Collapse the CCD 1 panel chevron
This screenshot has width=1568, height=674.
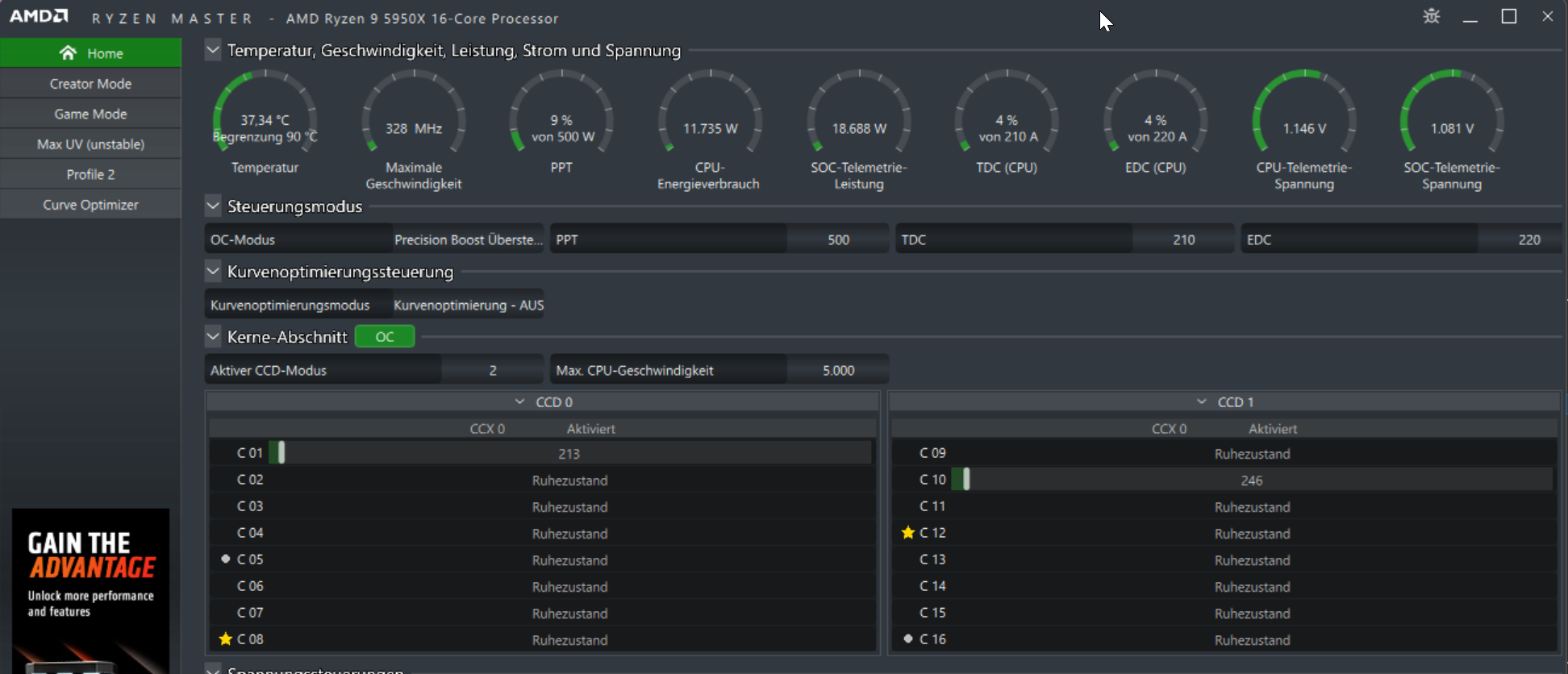point(1202,401)
